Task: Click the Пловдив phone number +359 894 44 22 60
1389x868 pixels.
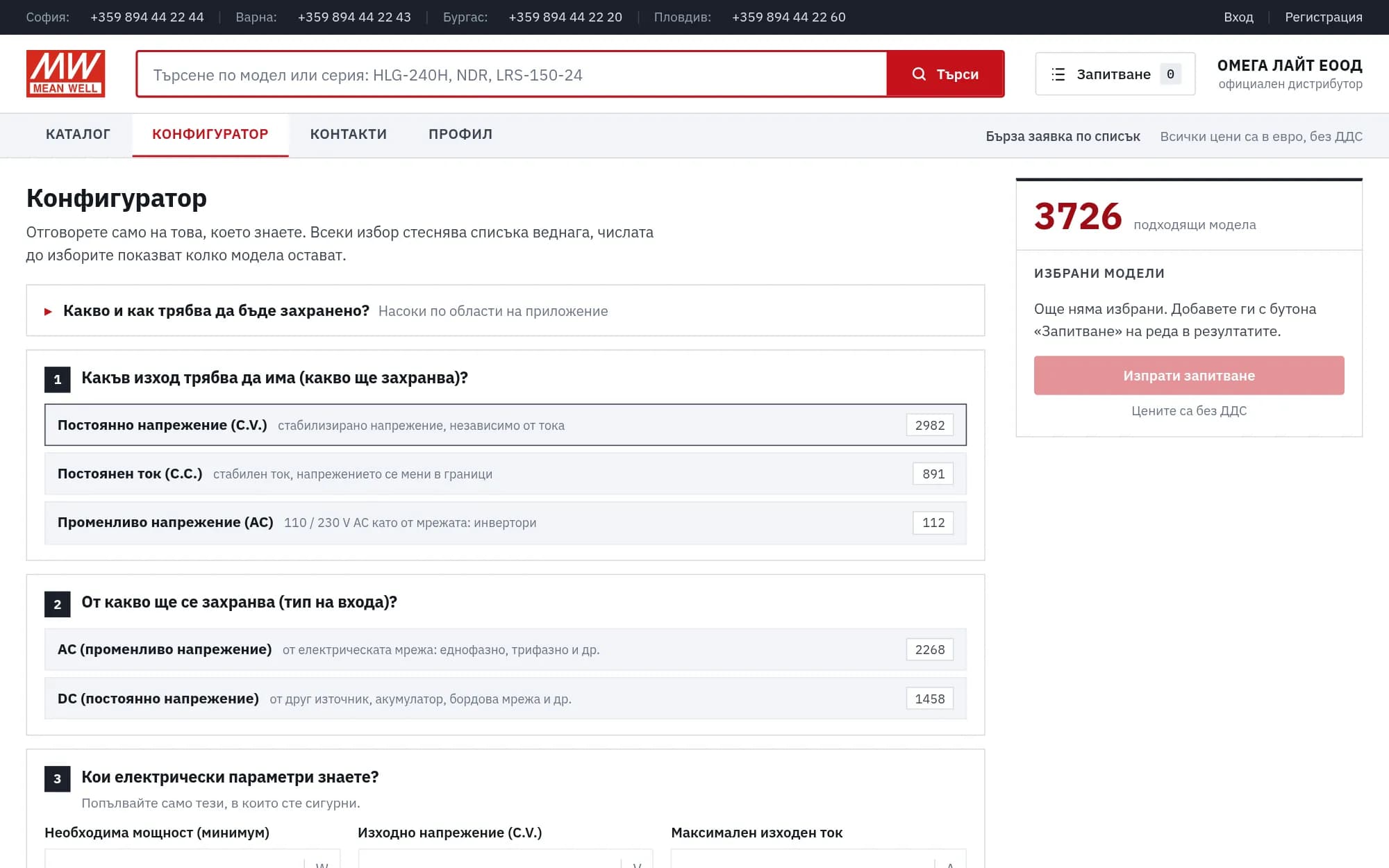Action: point(789,17)
